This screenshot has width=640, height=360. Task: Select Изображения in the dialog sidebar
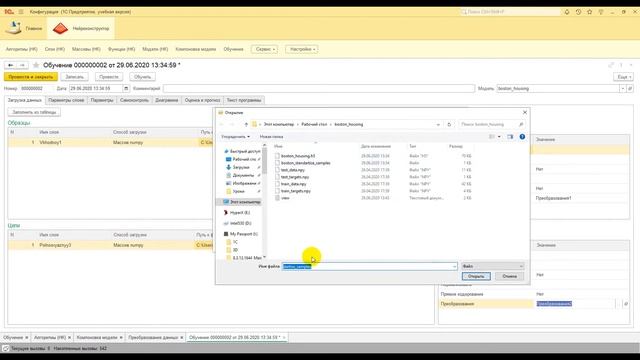pyautogui.click(x=243, y=183)
